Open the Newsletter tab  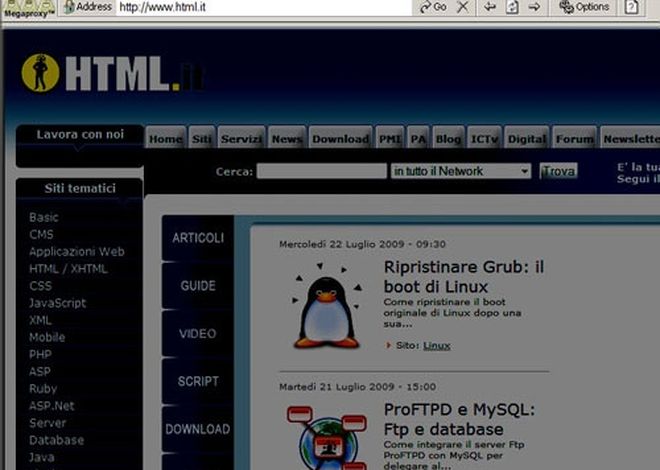630,138
